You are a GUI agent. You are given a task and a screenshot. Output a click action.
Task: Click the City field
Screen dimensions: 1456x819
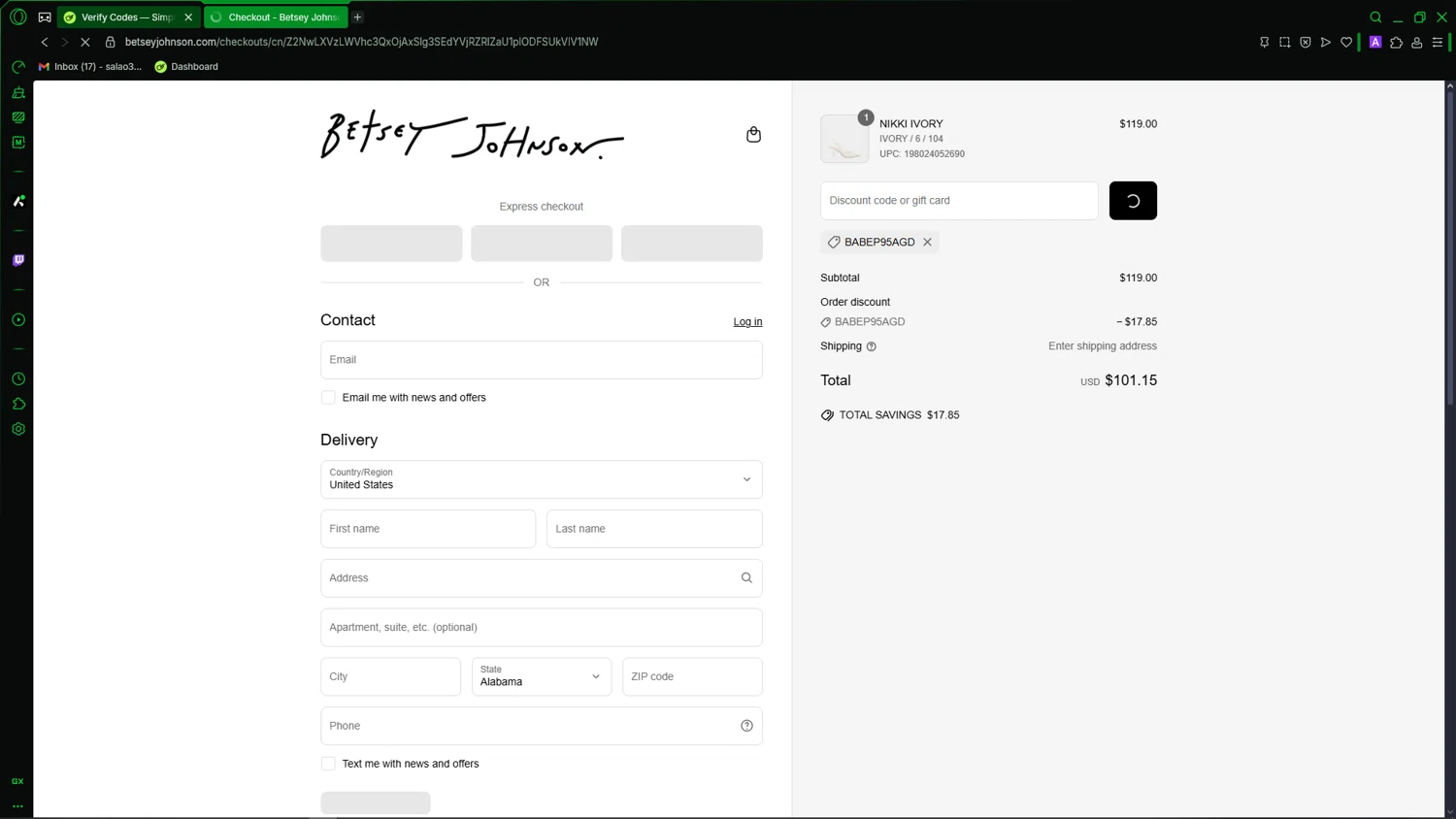390,676
